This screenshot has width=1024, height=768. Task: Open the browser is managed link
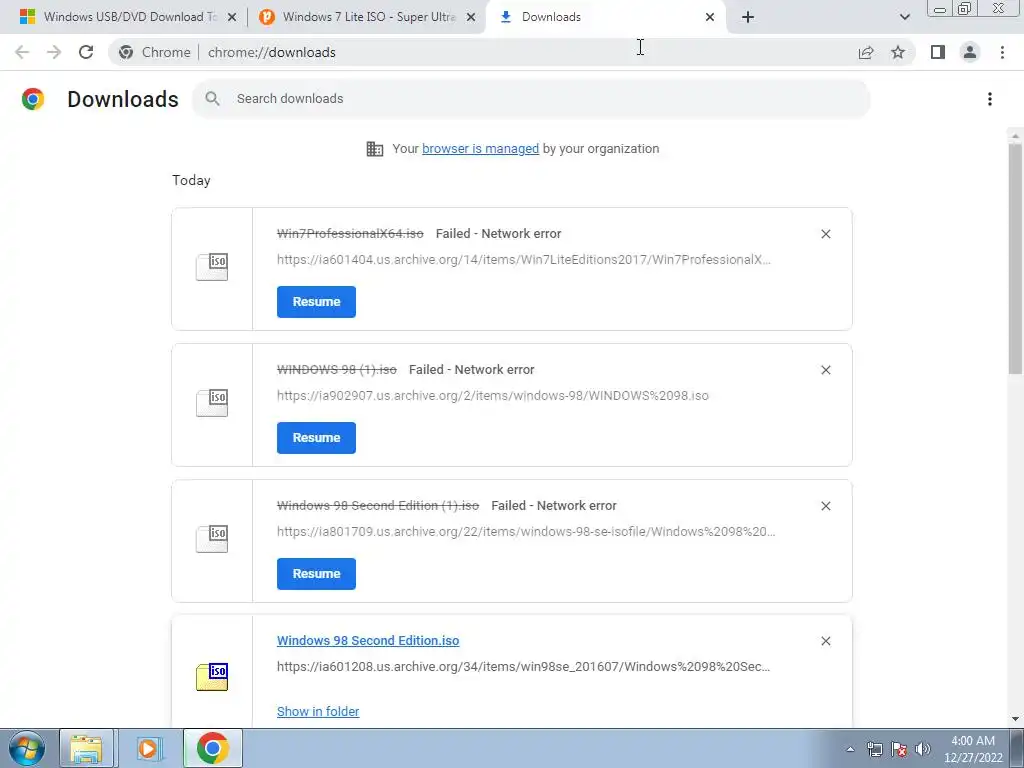point(480,149)
